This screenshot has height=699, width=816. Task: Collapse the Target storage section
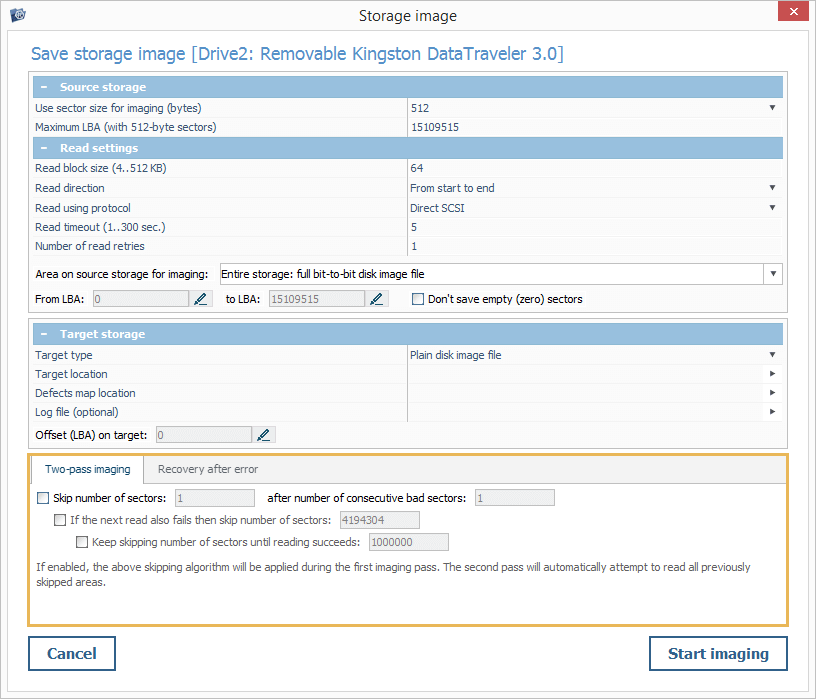tap(45, 334)
